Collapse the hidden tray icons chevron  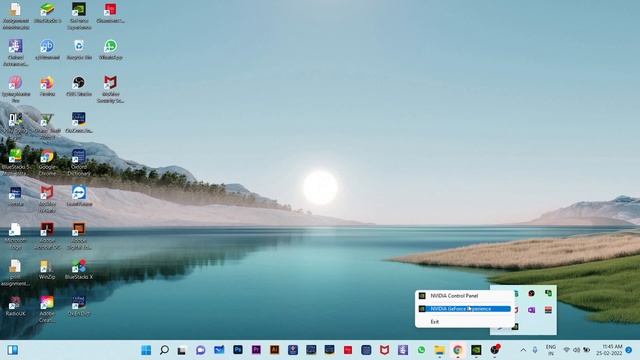click(523, 350)
